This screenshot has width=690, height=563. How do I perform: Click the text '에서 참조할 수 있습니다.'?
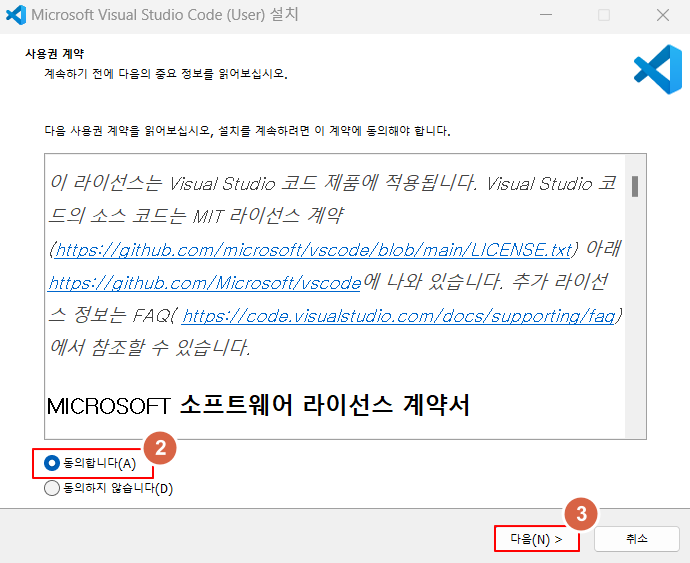pos(150,348)
